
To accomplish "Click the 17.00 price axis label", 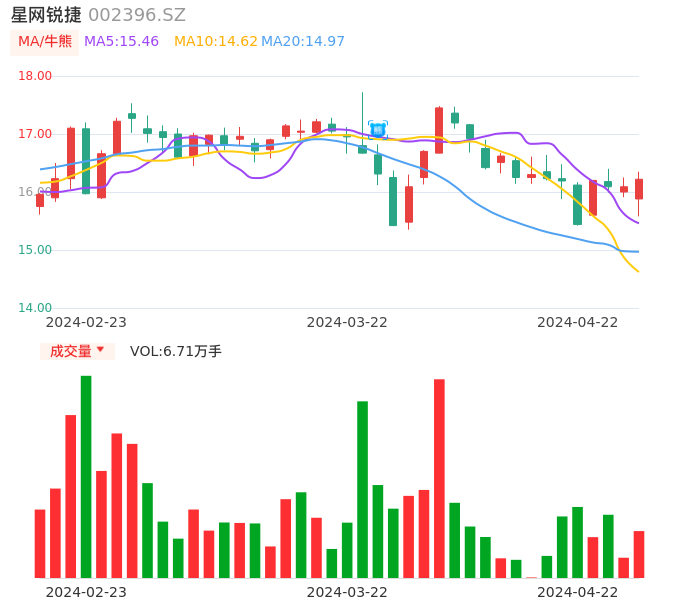I will [x=36, y=134].
